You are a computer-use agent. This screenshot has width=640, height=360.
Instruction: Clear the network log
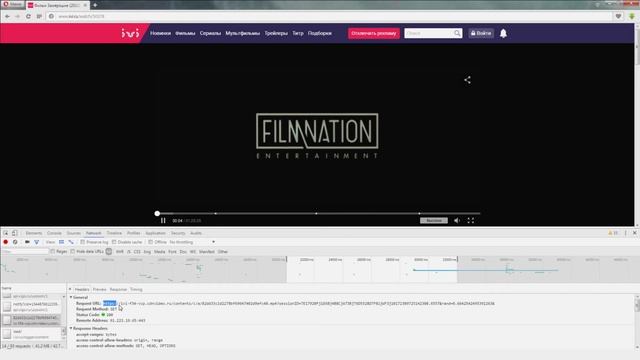[x=15, y=242]
